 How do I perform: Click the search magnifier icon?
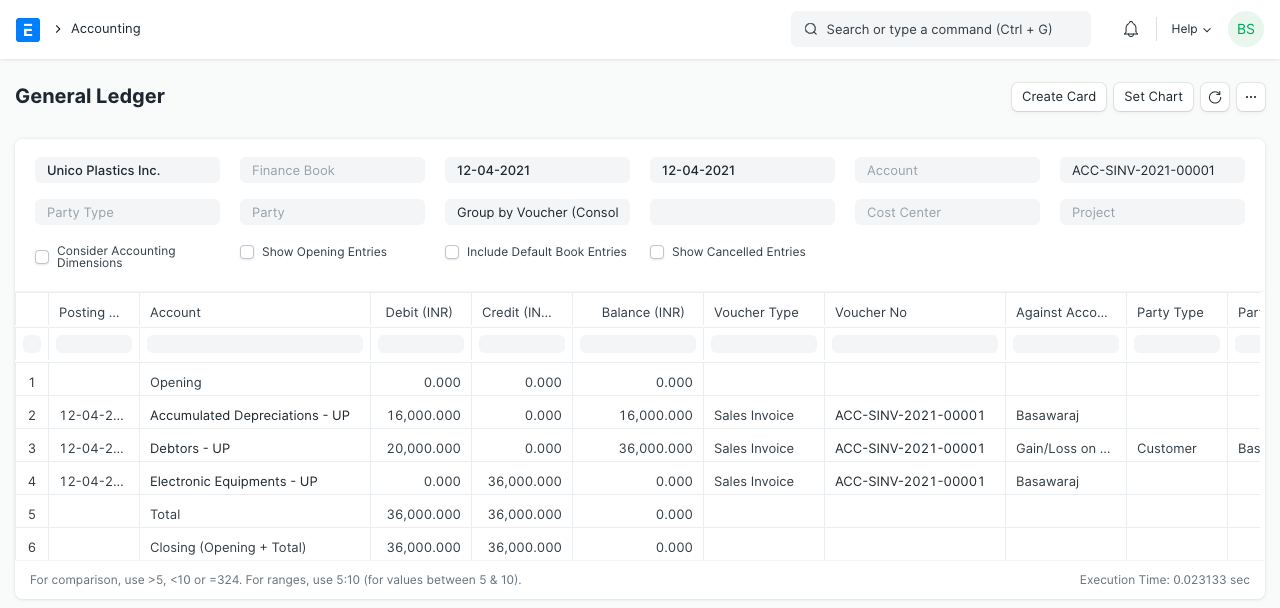pos(811,29)
